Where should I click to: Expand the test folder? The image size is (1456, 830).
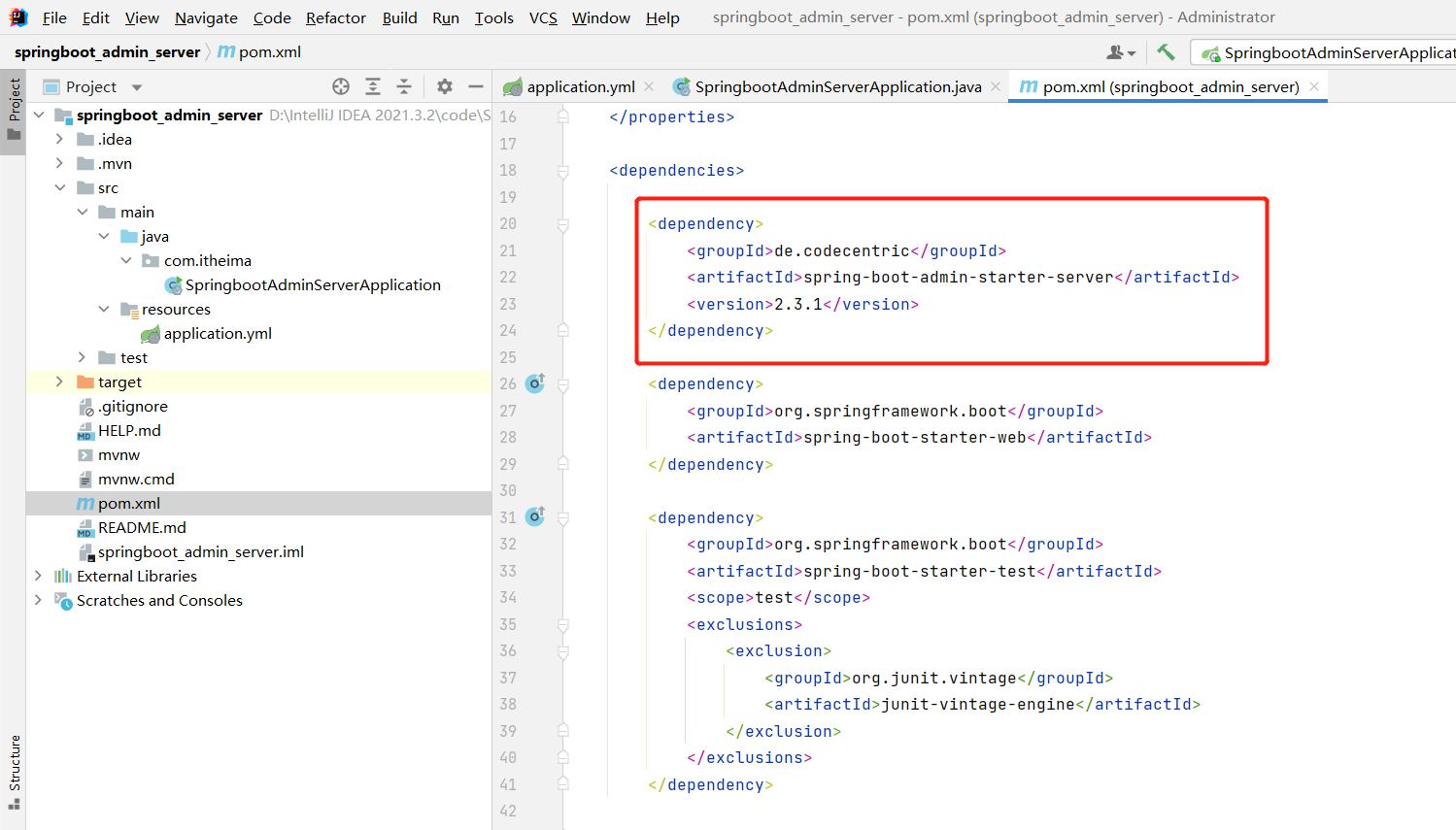point(83,357)
